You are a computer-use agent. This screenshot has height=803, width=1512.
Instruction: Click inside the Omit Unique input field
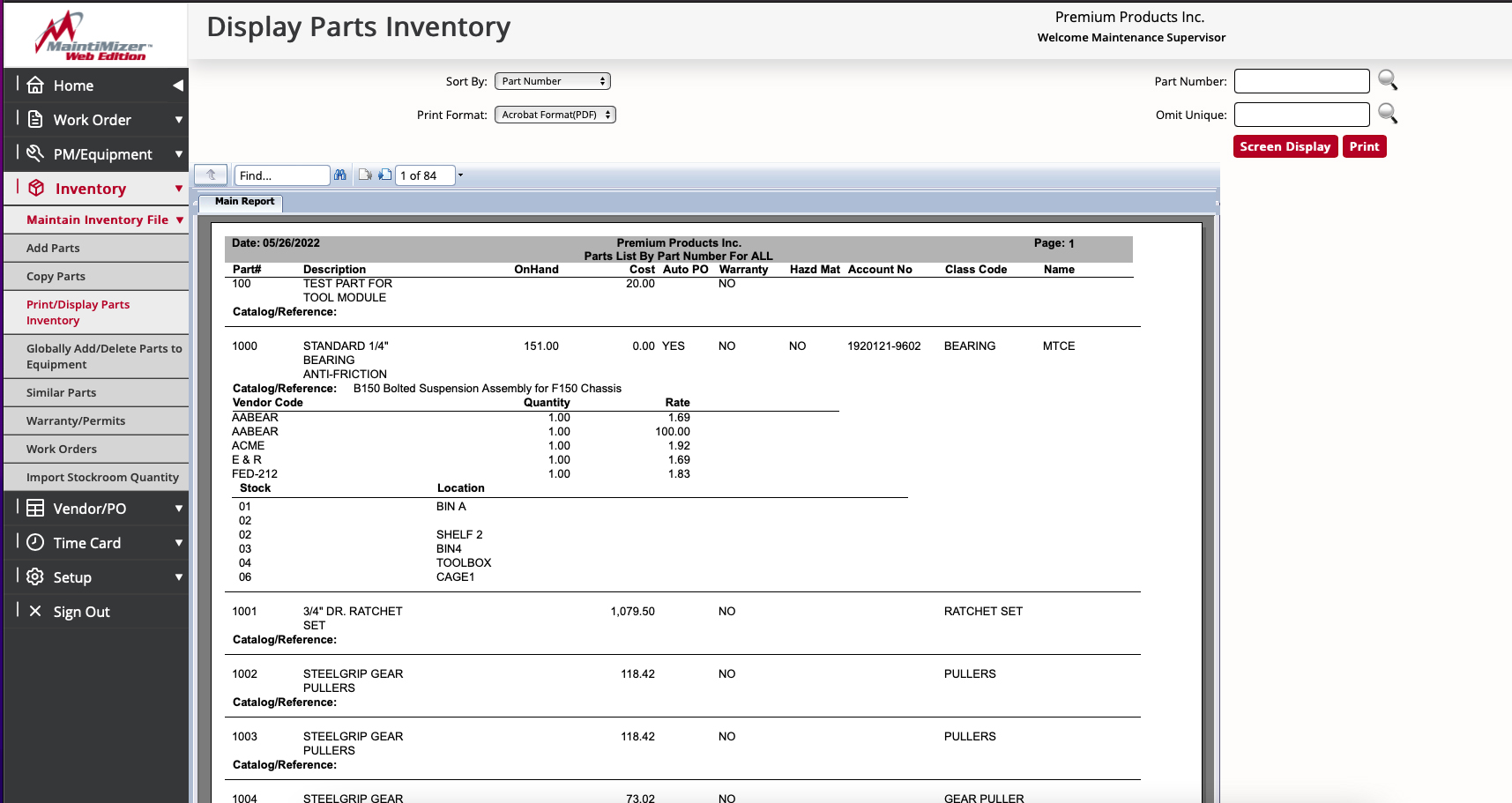pyautogui.click(x=1301, y=114)
